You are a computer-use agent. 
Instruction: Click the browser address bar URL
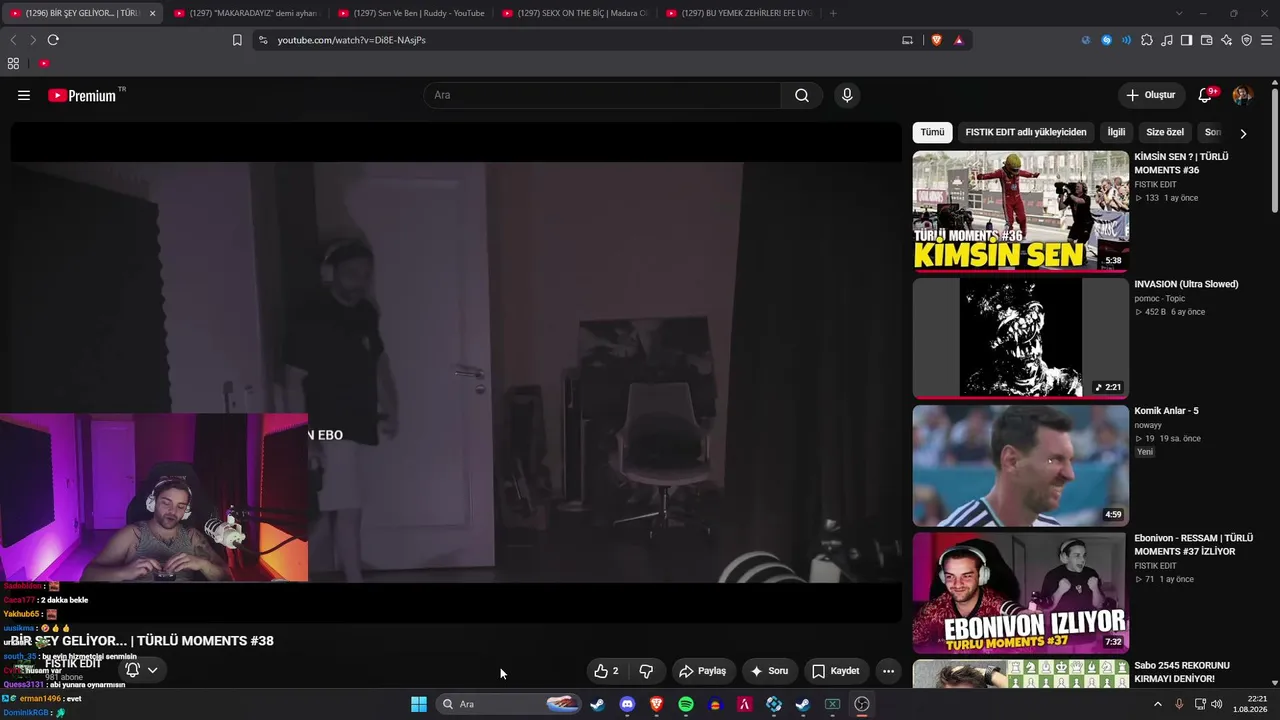(351, 40)
